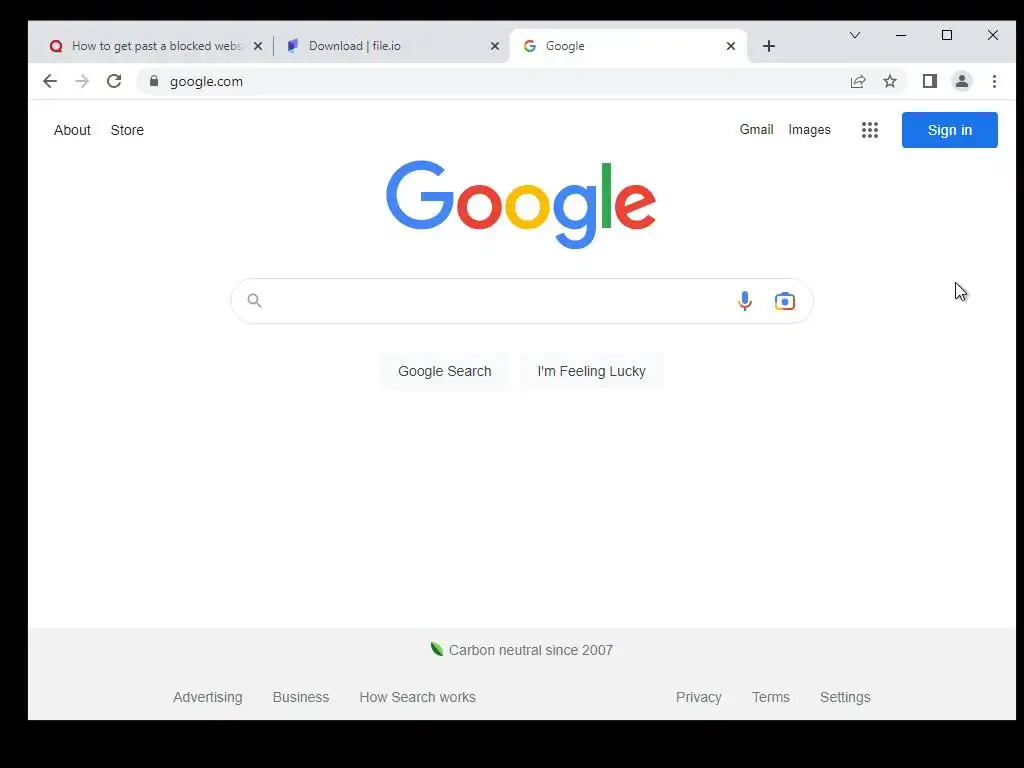The height and width of the screenshot is (768, 1024).
Task: Open the Chrome profile avatar
Action: tap(961, 82)
